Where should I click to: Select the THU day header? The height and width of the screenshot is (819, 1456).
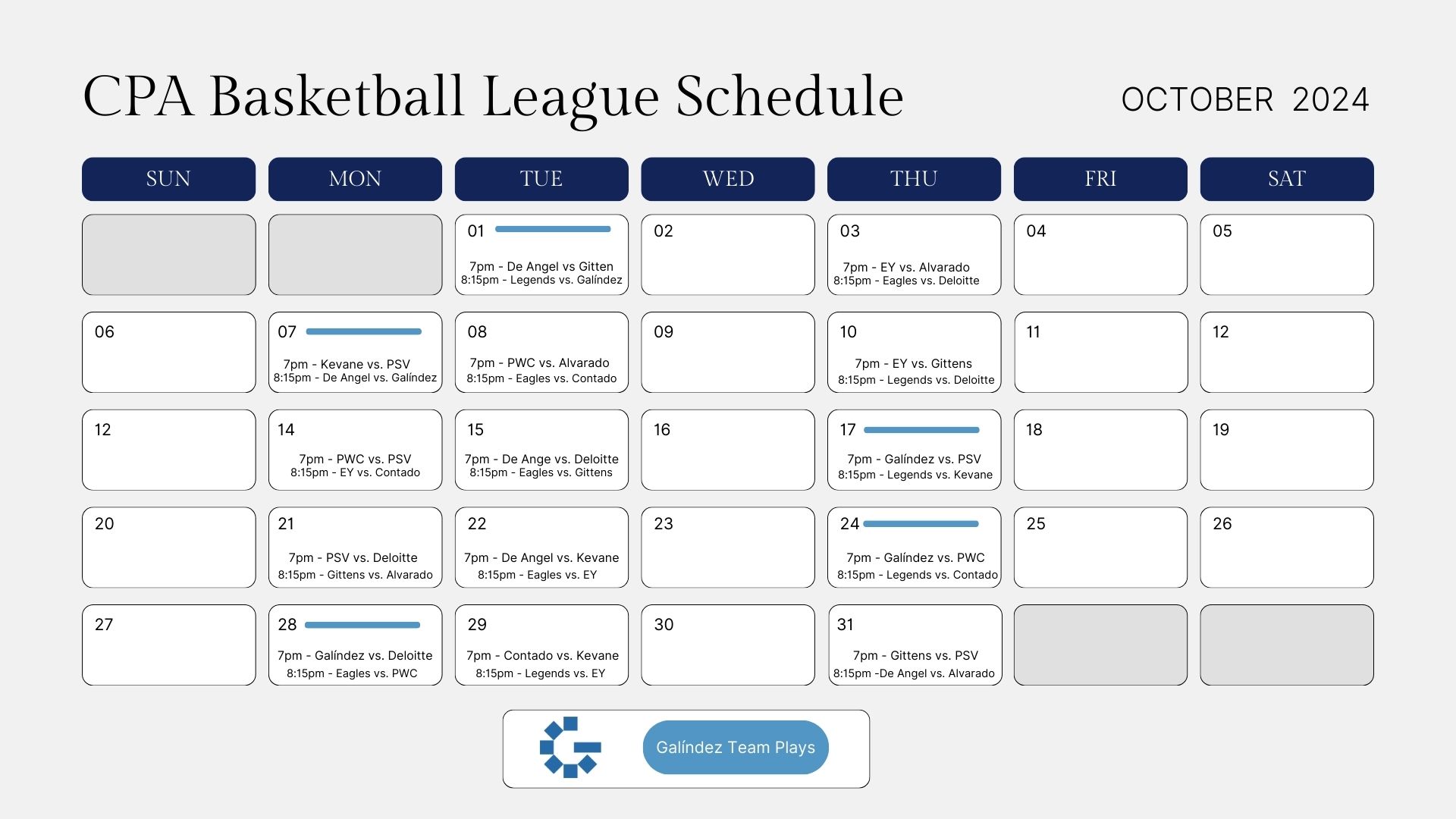[914, 179]
